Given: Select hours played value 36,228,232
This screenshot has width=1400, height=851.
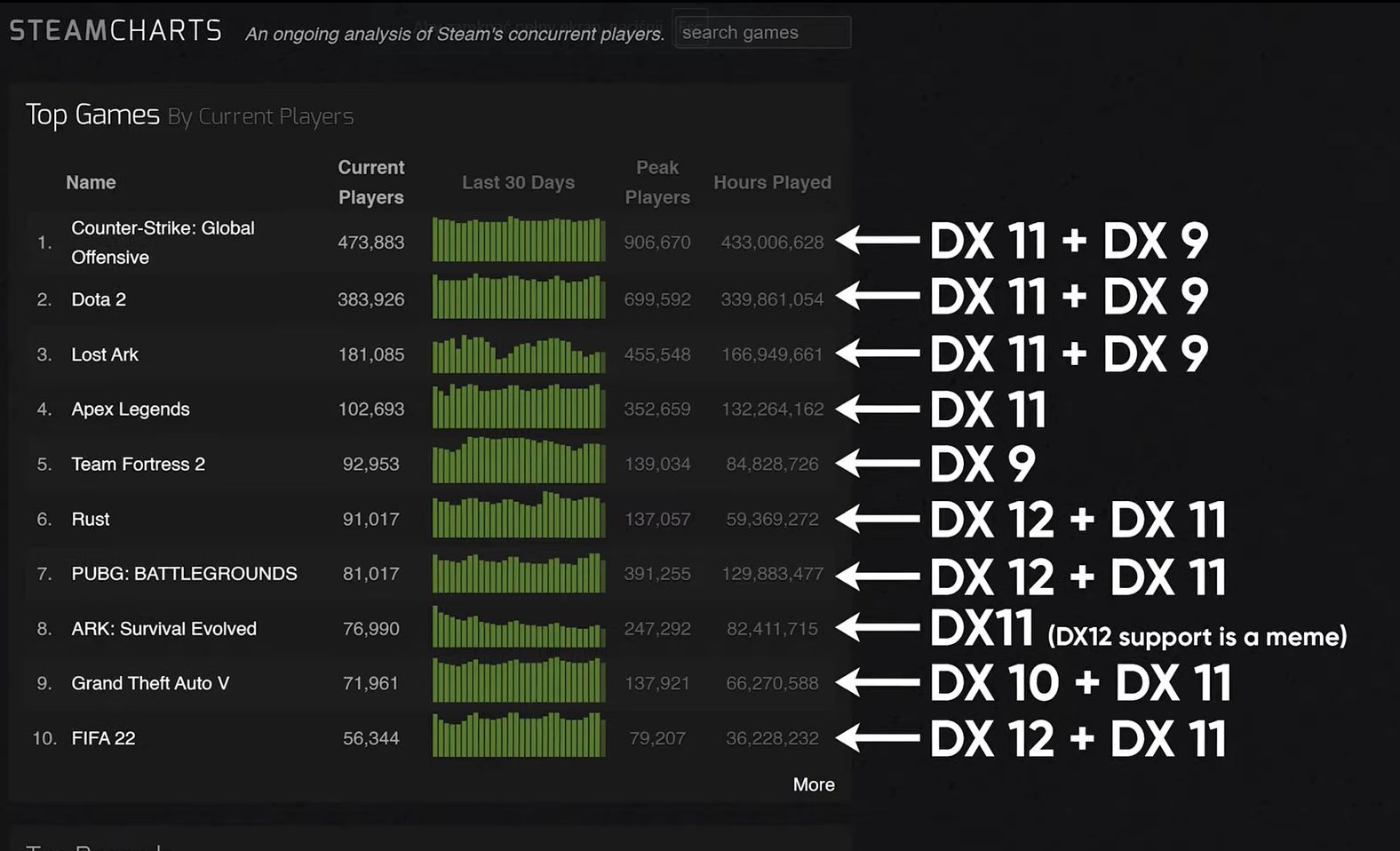Looking at the screenshot, I should click(773, 738).
